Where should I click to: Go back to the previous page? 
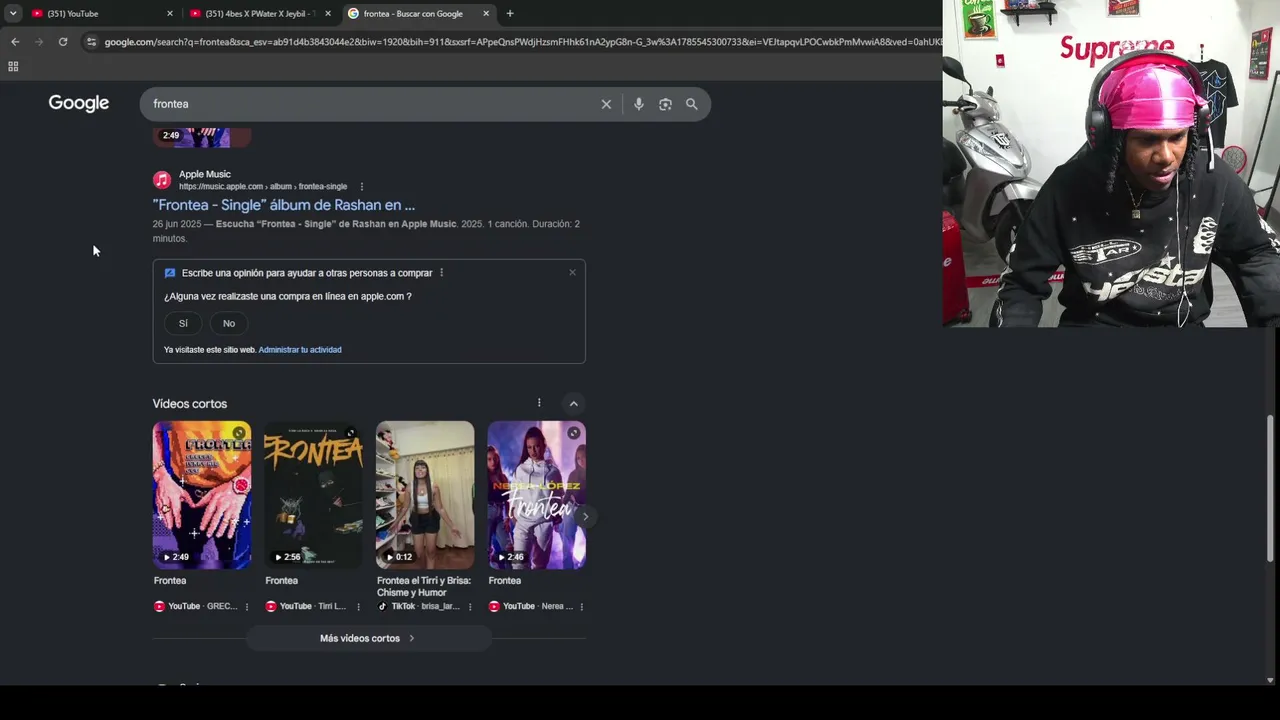[x=15, y=42]
